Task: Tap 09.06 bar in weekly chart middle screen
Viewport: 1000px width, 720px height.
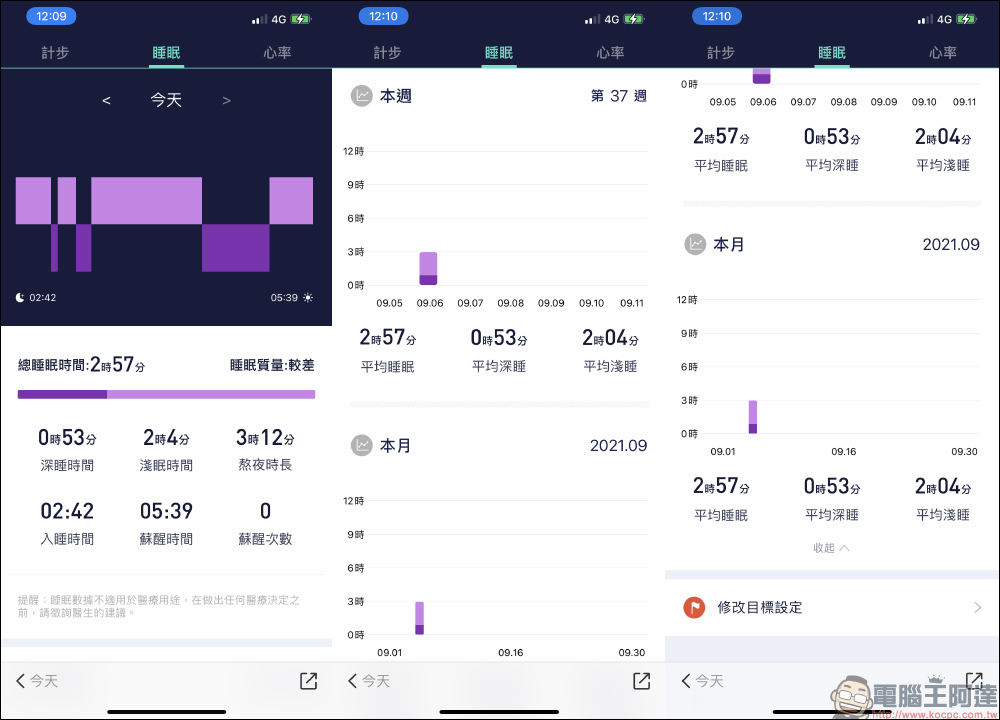Action: pyautogui.click(x=429, y=268)
